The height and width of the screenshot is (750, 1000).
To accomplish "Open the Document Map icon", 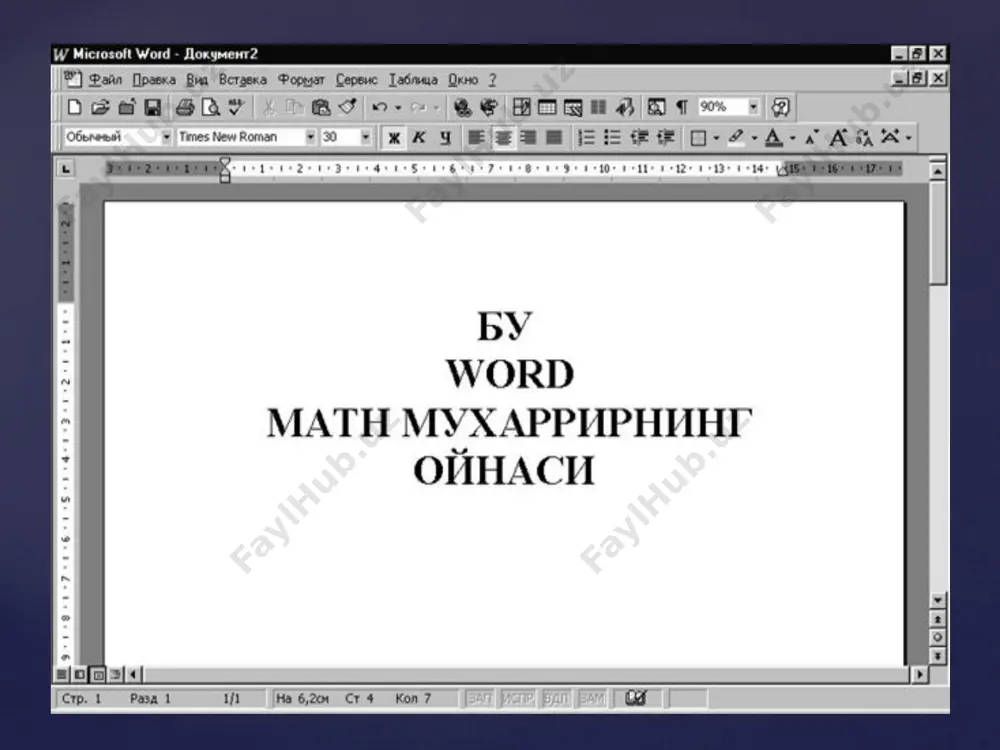I will (656, 107).
